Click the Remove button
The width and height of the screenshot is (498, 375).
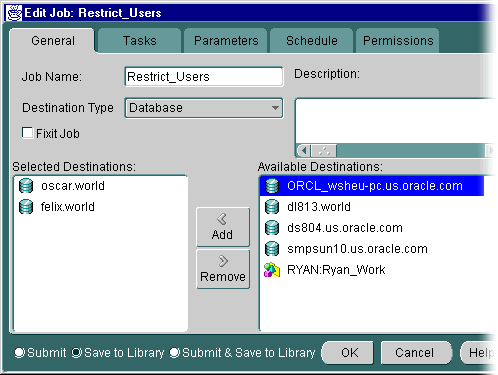click(x=223, y=269)
